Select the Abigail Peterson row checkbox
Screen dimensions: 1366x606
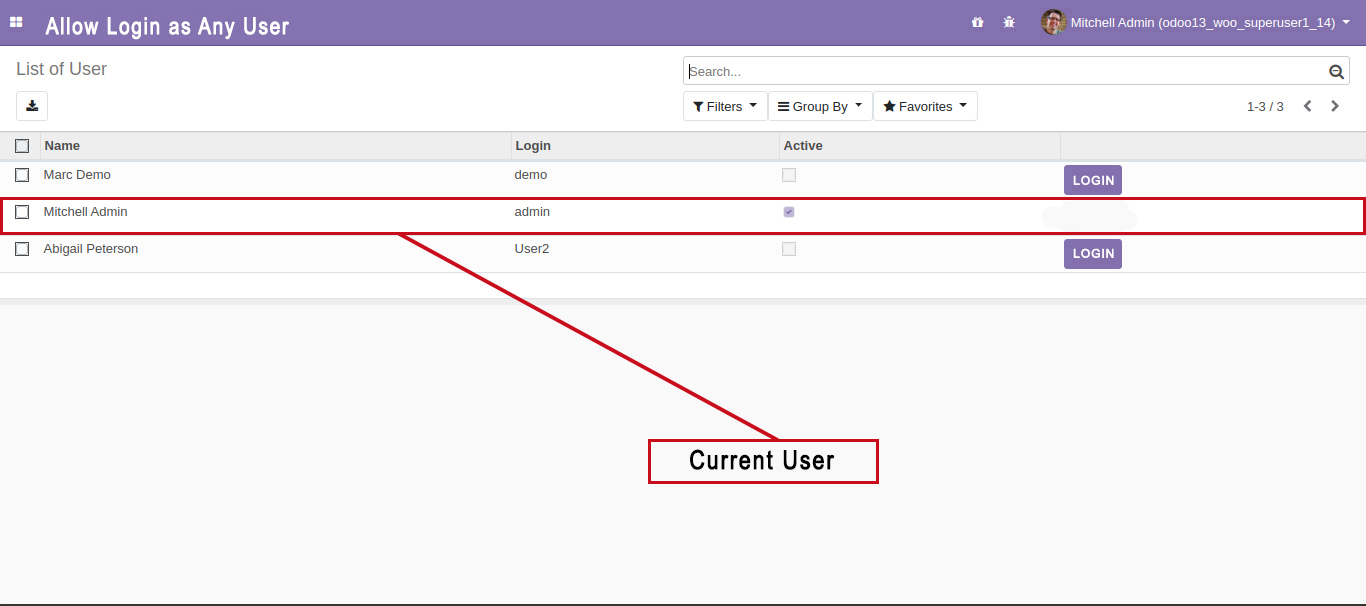click(x=22, y=249)
